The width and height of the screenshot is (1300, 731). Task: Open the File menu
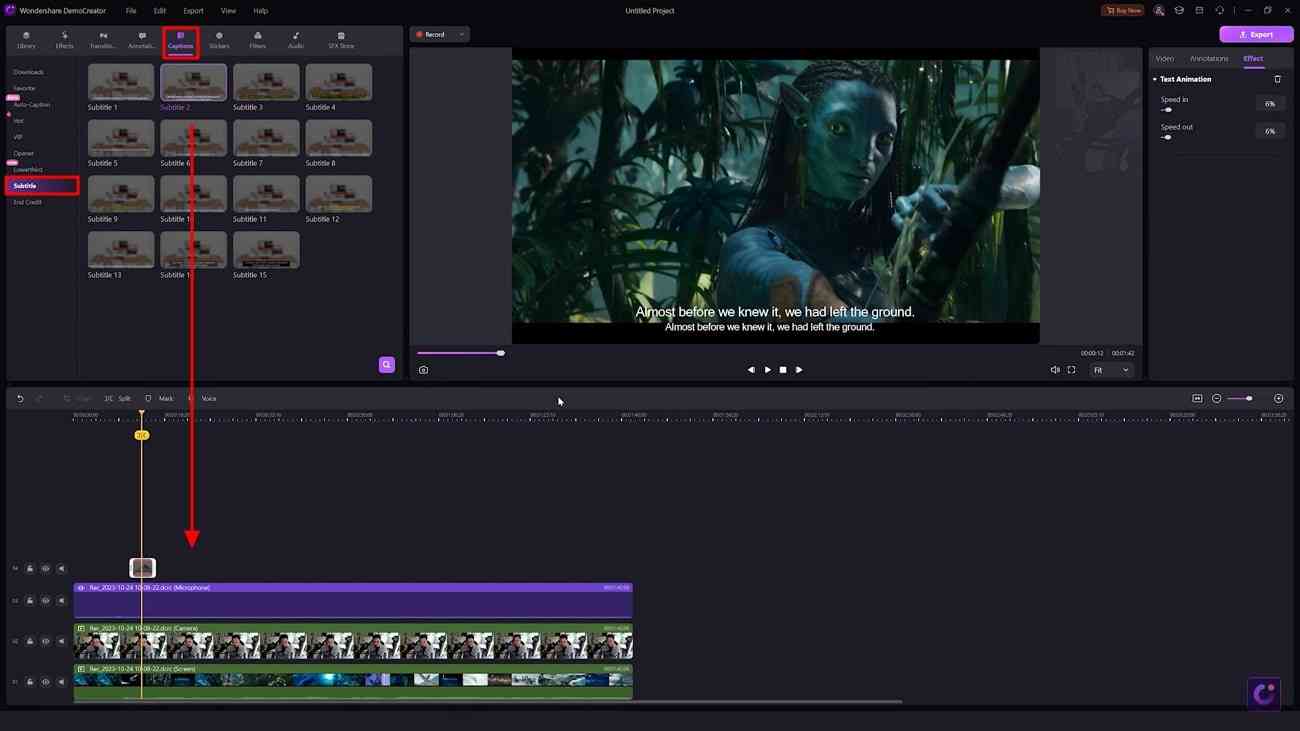tap(131, 11)
